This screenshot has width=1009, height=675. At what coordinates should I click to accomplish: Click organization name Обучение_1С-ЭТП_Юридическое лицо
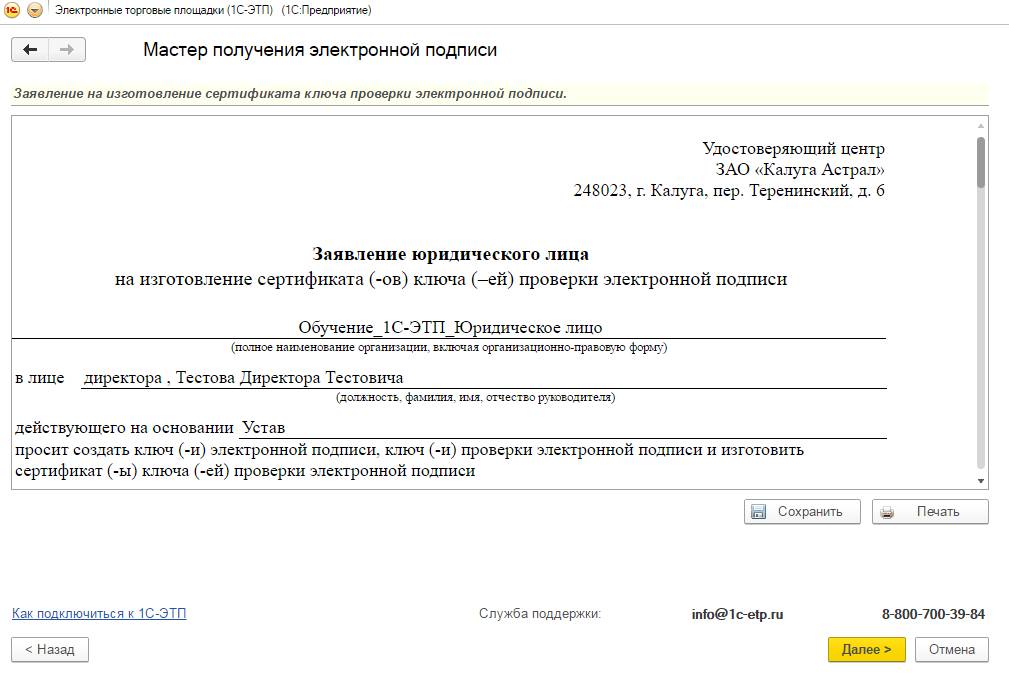click(x=450, y=328)
